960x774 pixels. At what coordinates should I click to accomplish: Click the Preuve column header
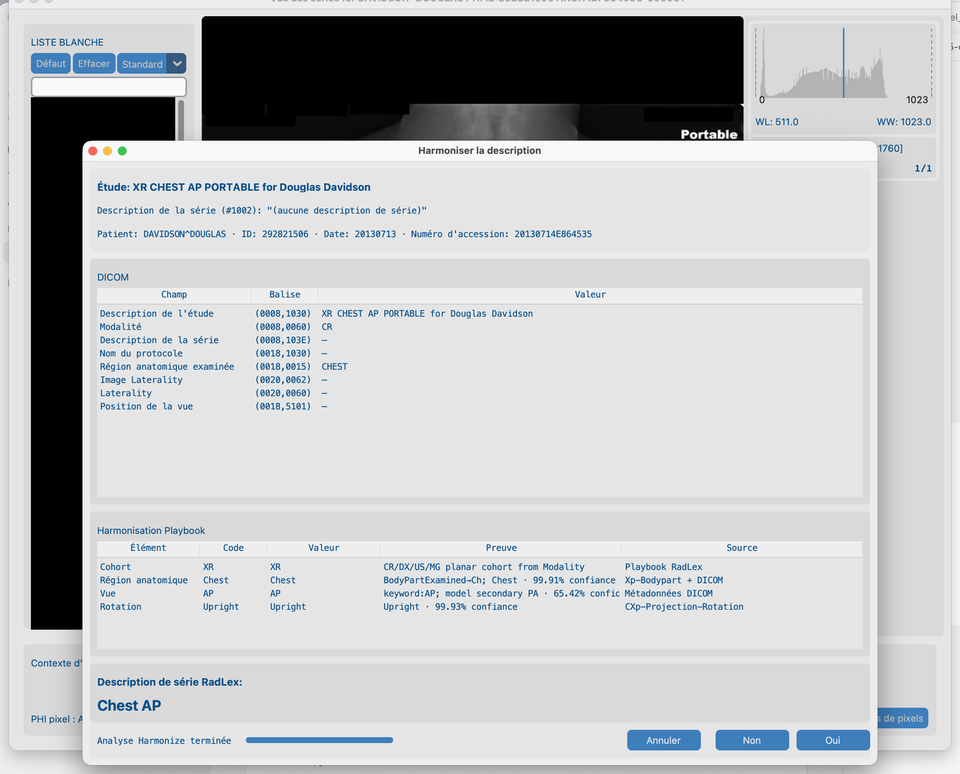tap(501, 548)
